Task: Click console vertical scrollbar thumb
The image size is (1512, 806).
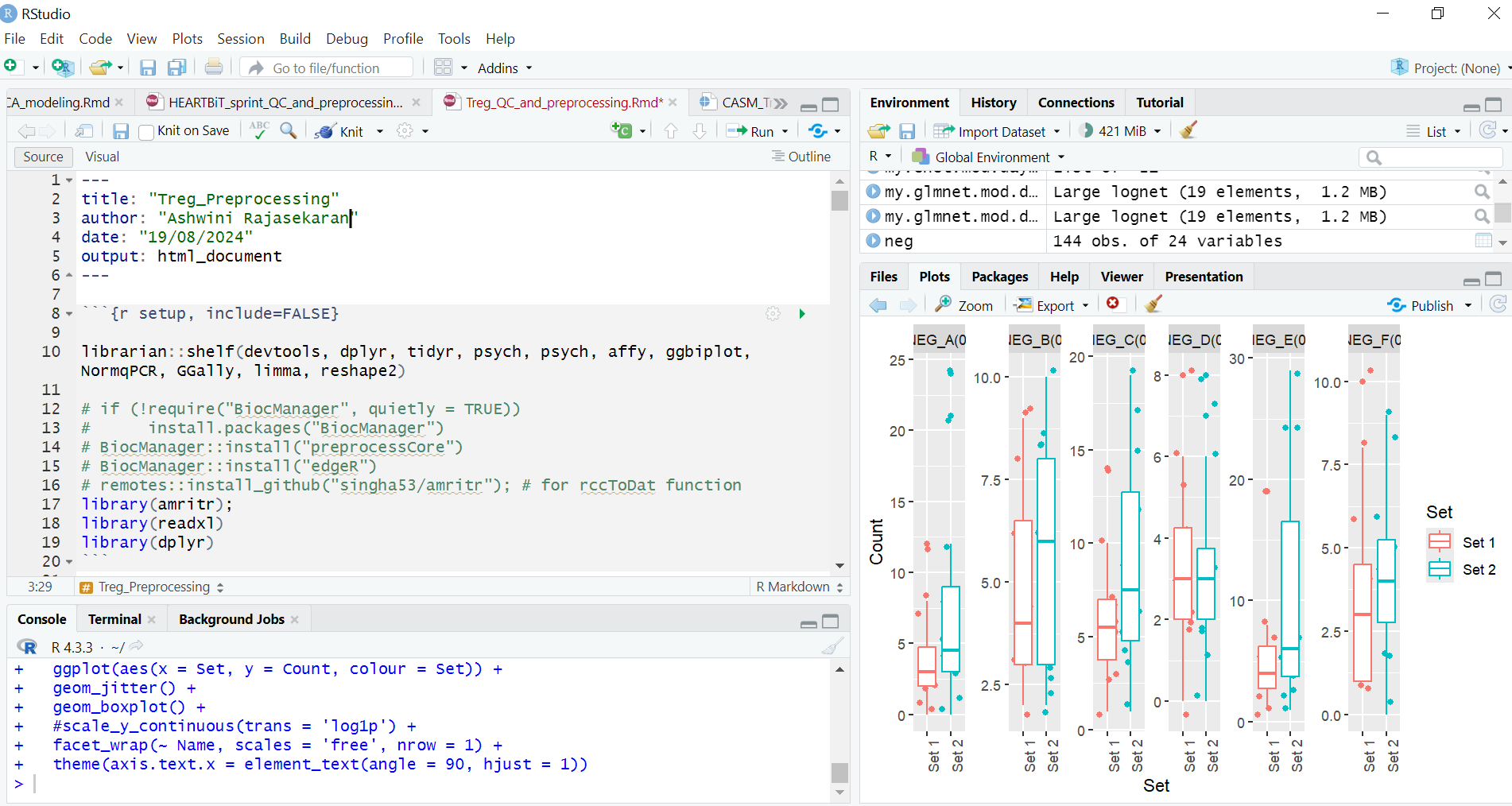Action: [839, 773]
